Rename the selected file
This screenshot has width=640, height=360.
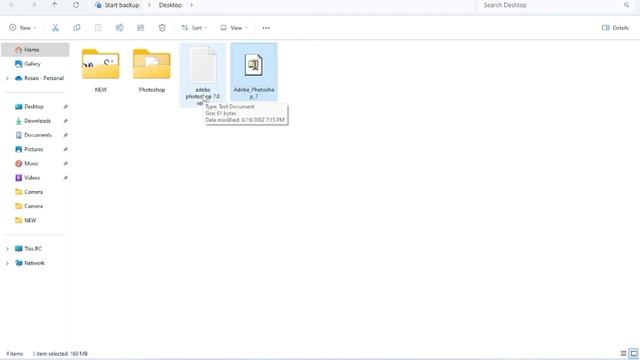tap(120, 28)
